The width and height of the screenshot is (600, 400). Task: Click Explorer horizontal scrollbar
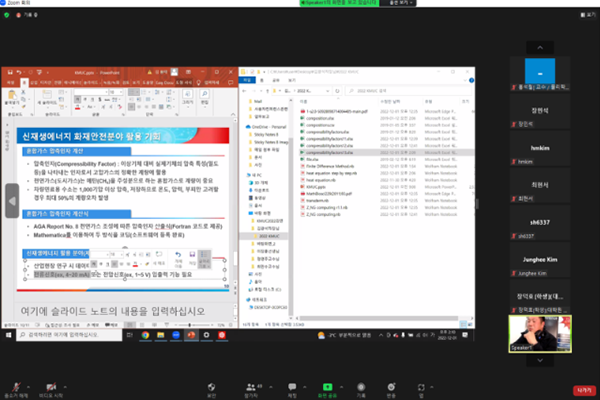tap(379, 318)
